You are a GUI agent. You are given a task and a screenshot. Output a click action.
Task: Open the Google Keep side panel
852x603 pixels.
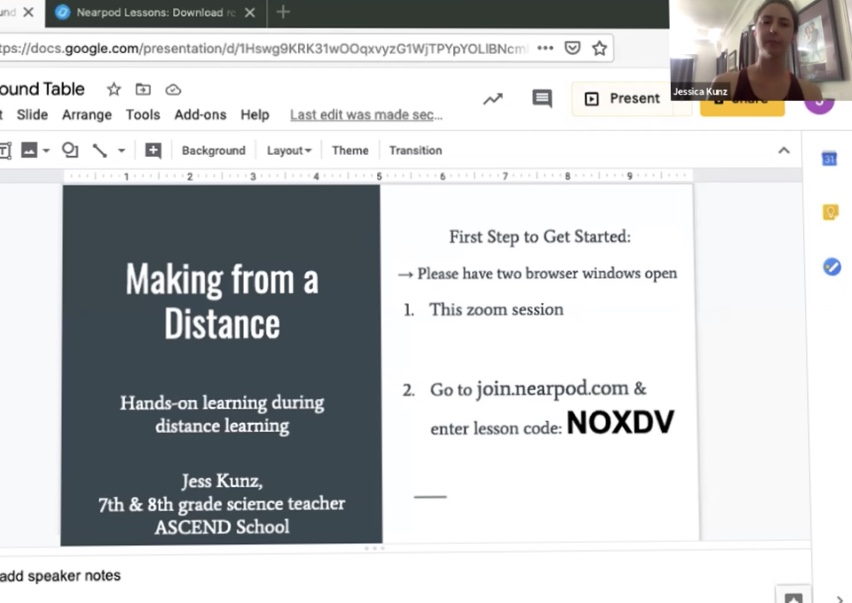pos(830,212)
